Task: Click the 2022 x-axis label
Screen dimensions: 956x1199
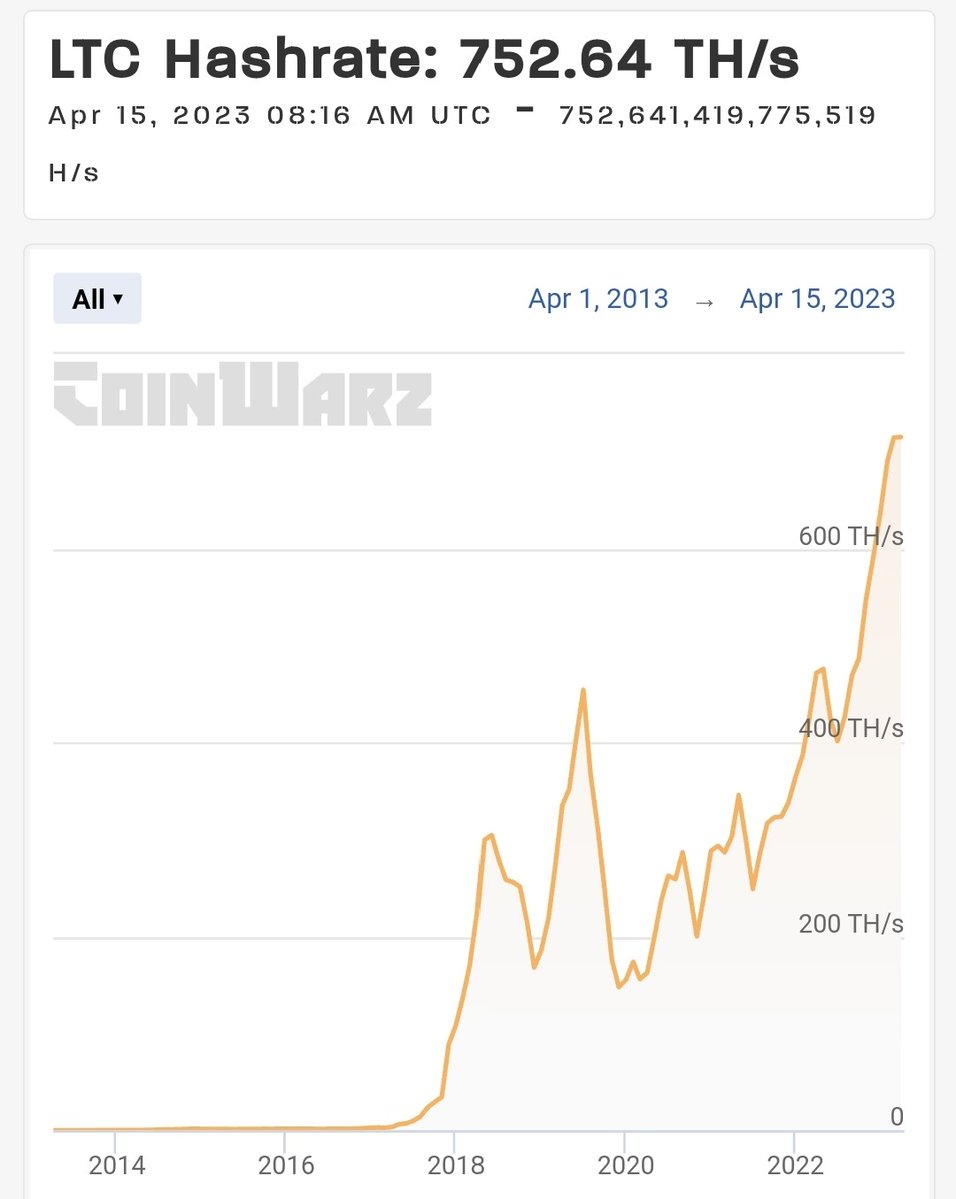Action: (795, 1165)
